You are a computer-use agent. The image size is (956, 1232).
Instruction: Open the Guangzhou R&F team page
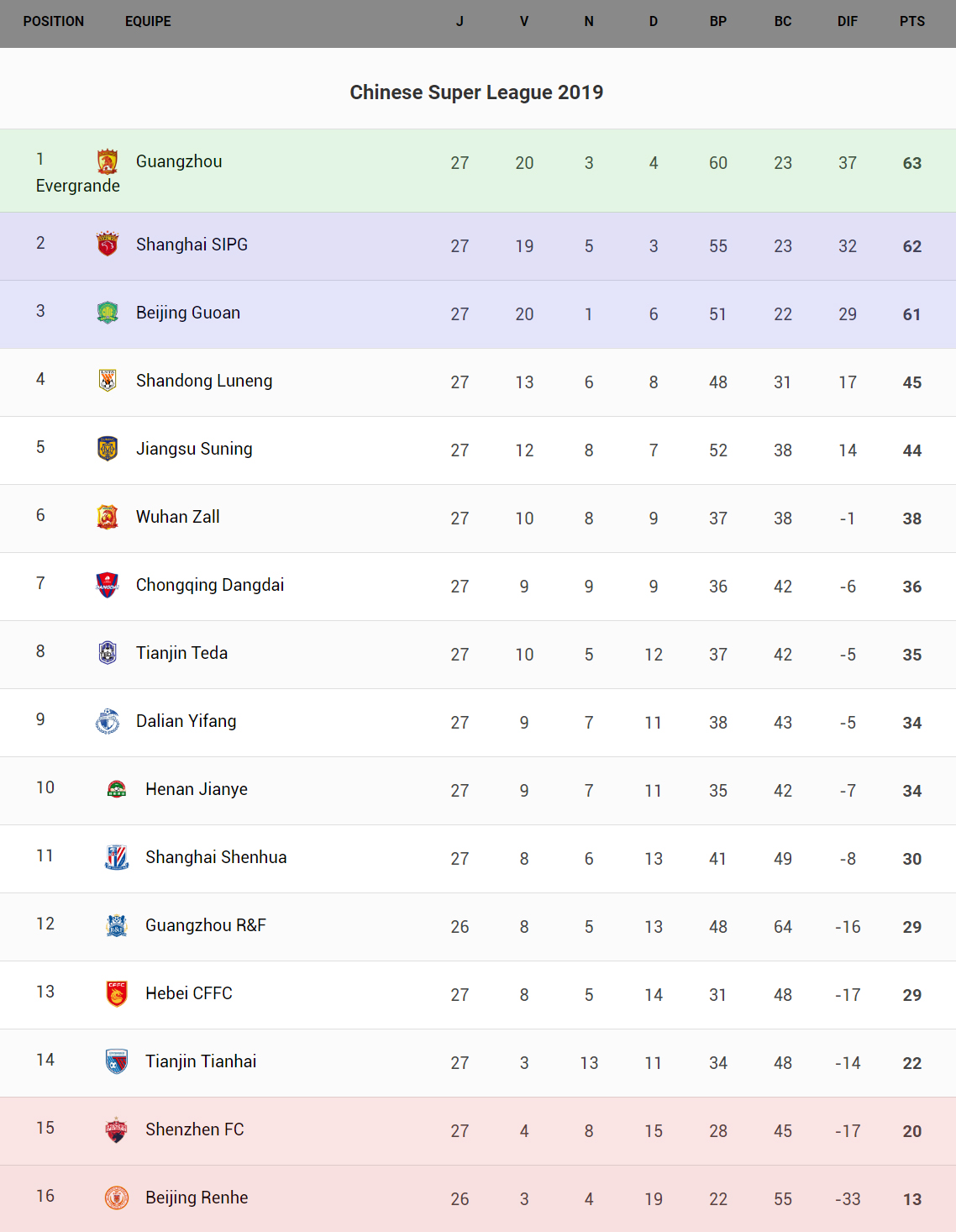pos(206,925)
